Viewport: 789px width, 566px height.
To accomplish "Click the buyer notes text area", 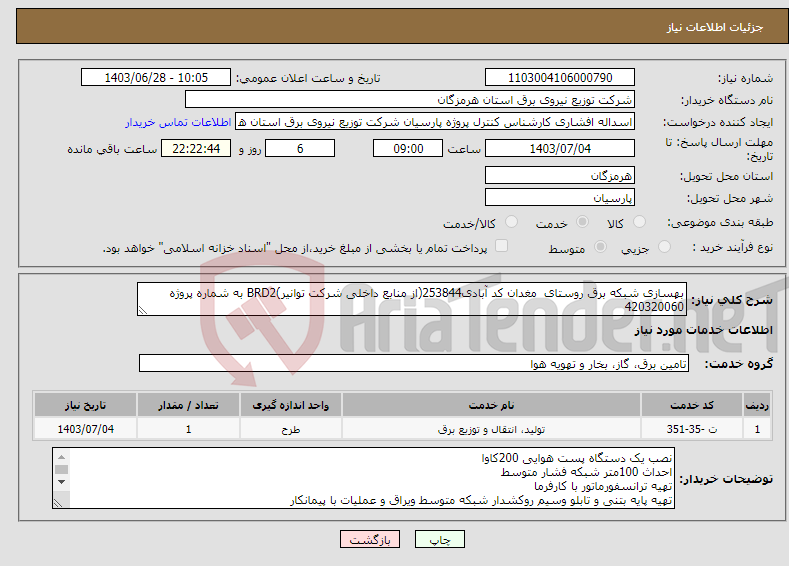I will [363, 478].
